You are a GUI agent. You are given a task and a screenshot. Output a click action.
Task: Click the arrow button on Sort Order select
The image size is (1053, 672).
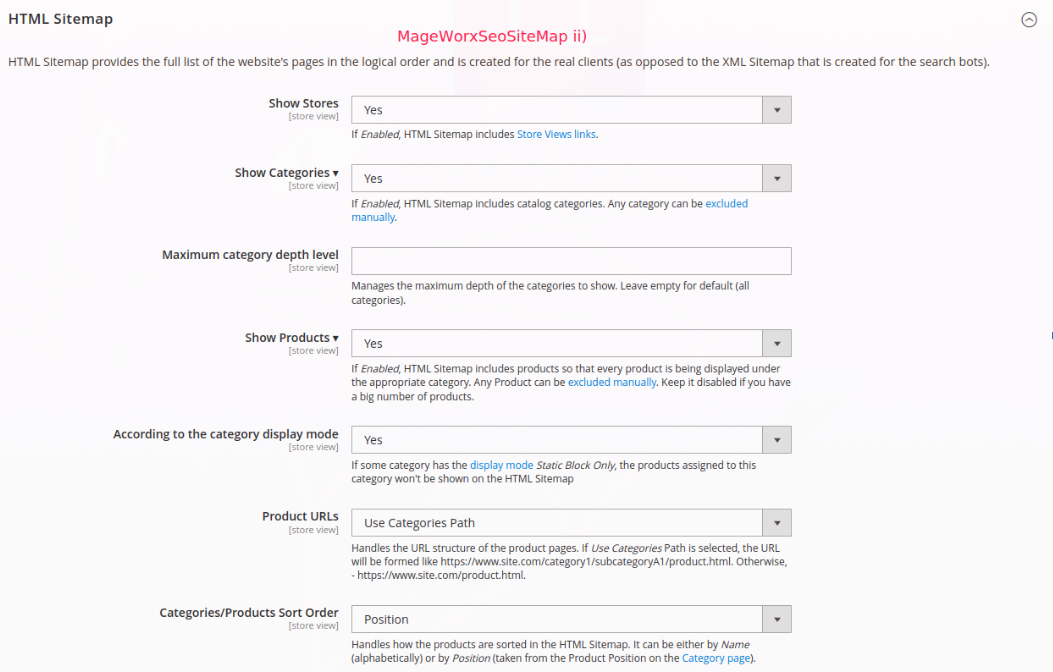[777, 619]
